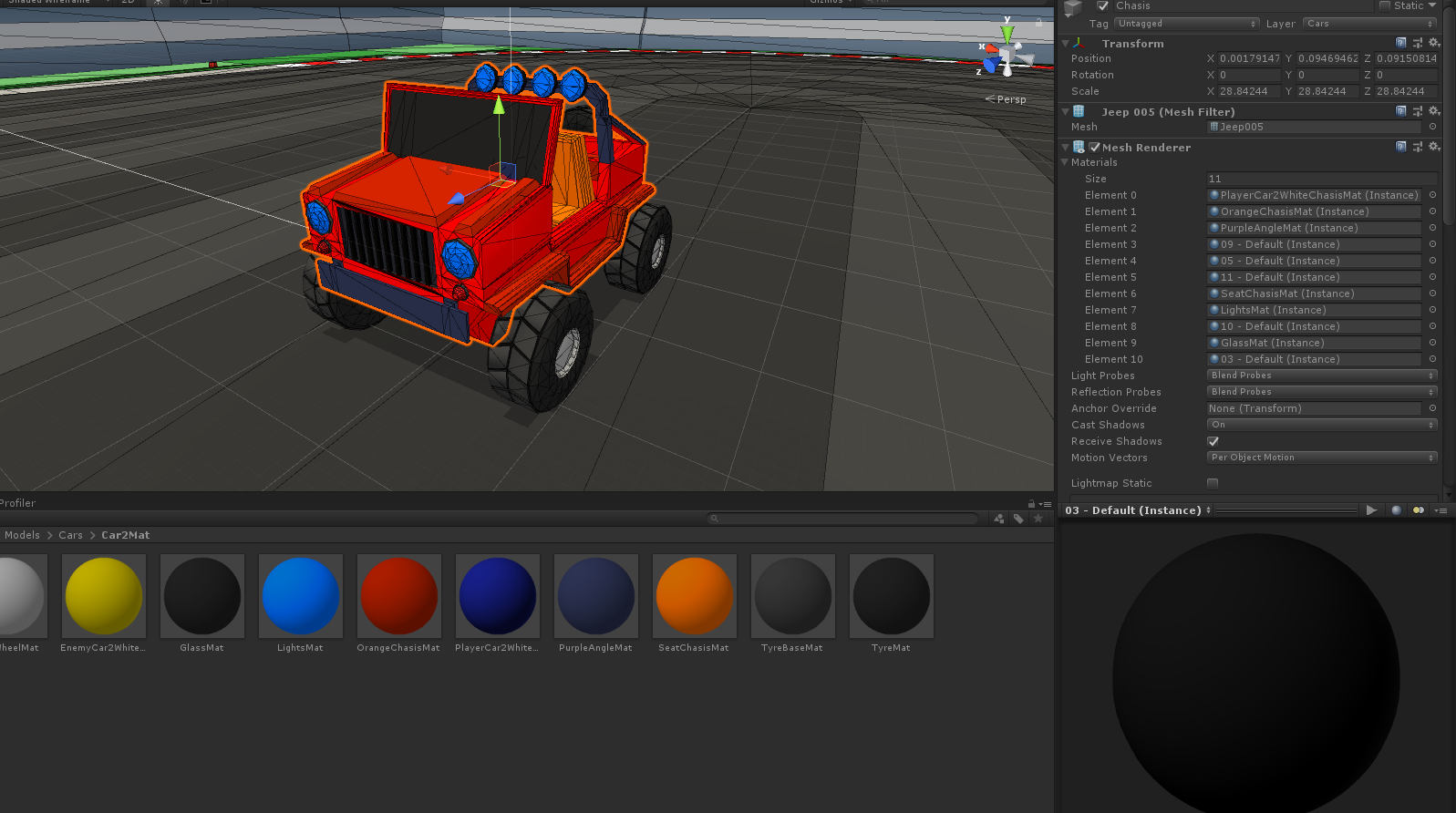The height and width of the screenshot is (813, 1456).
Task: Toggle the Static checkbox
Action: point(1385,5)
